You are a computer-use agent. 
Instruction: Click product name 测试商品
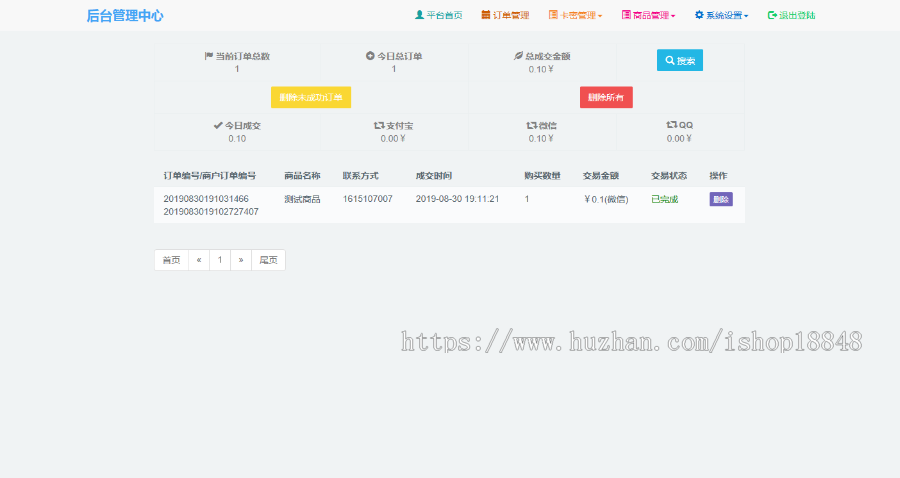(302, 199)
